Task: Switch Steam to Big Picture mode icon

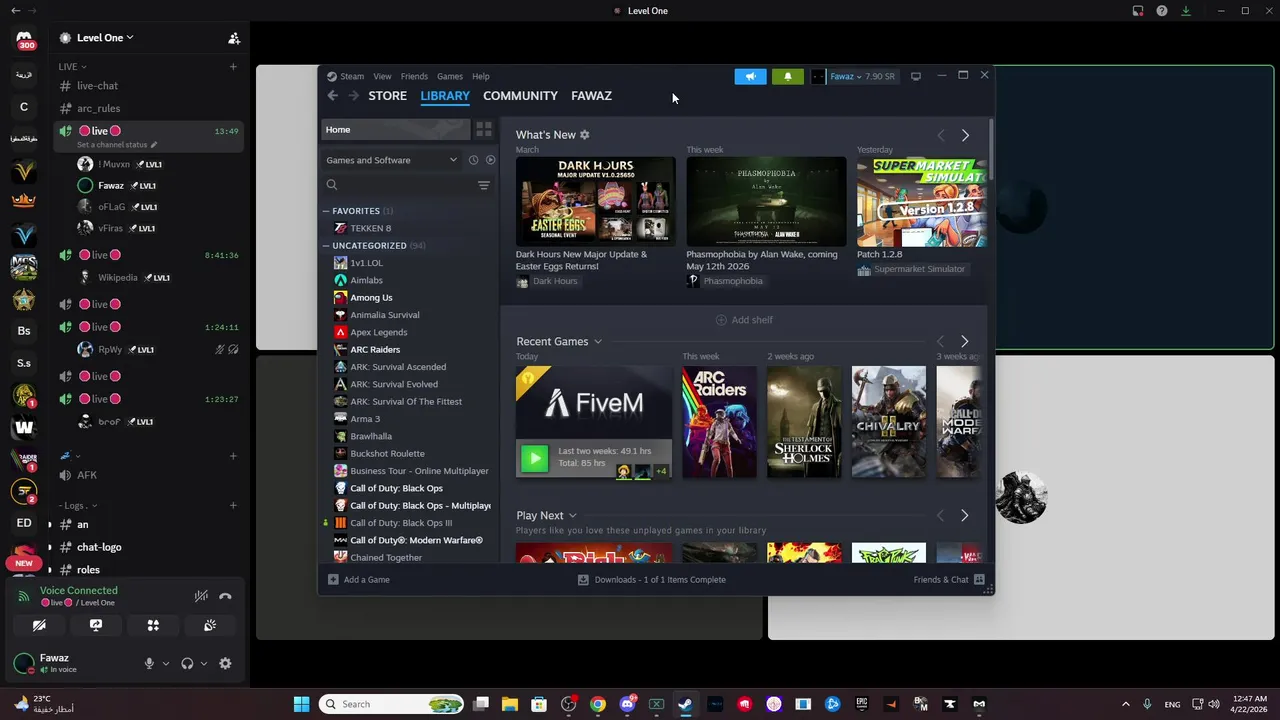Action: pyautogui.click(x=915, y=76)
